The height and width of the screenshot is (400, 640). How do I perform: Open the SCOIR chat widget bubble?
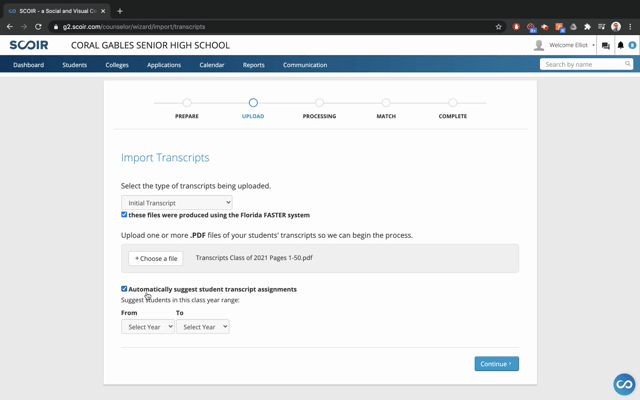point(624,384)
